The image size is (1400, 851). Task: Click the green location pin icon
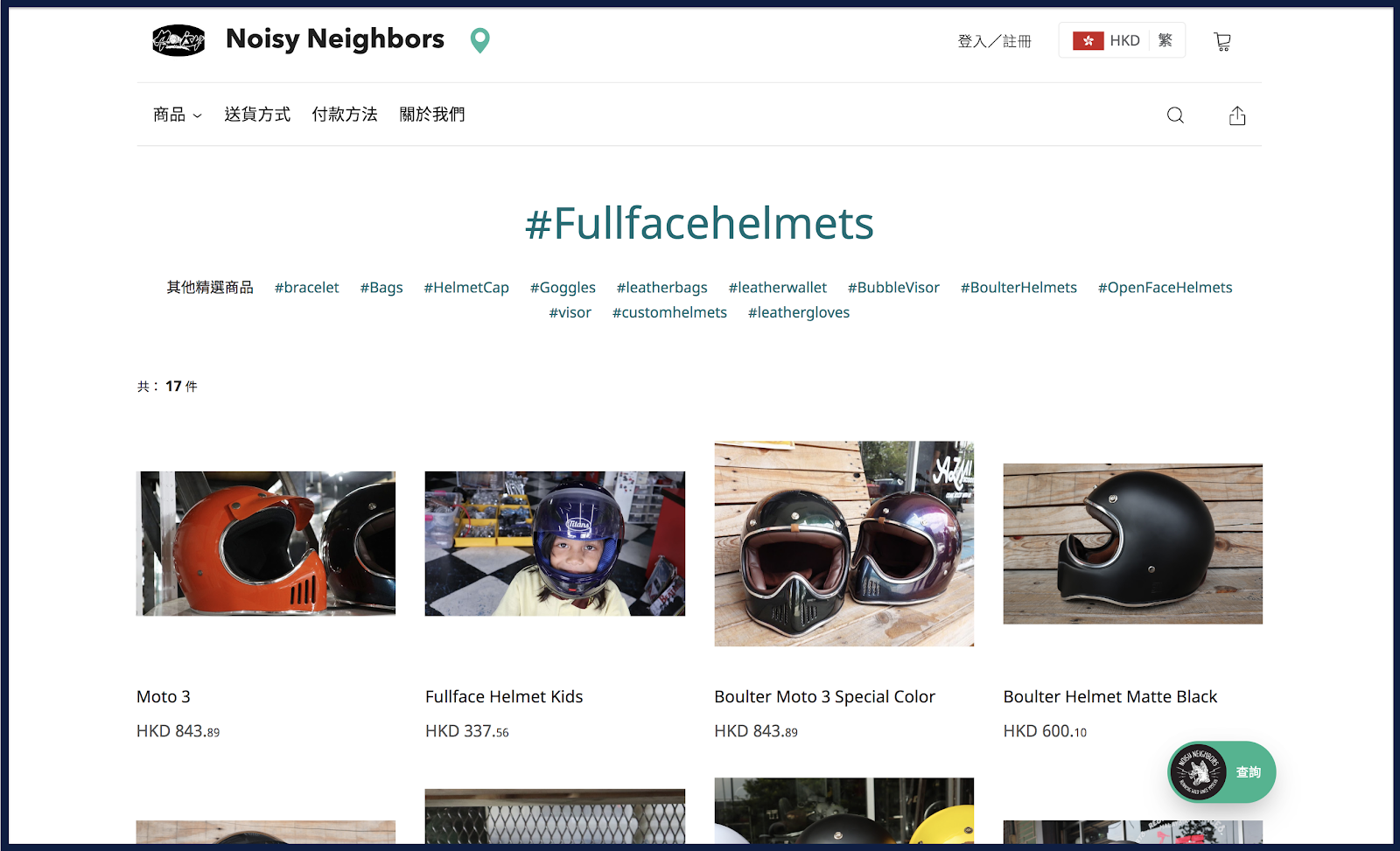pyautogui.click(x=479, y=40)
